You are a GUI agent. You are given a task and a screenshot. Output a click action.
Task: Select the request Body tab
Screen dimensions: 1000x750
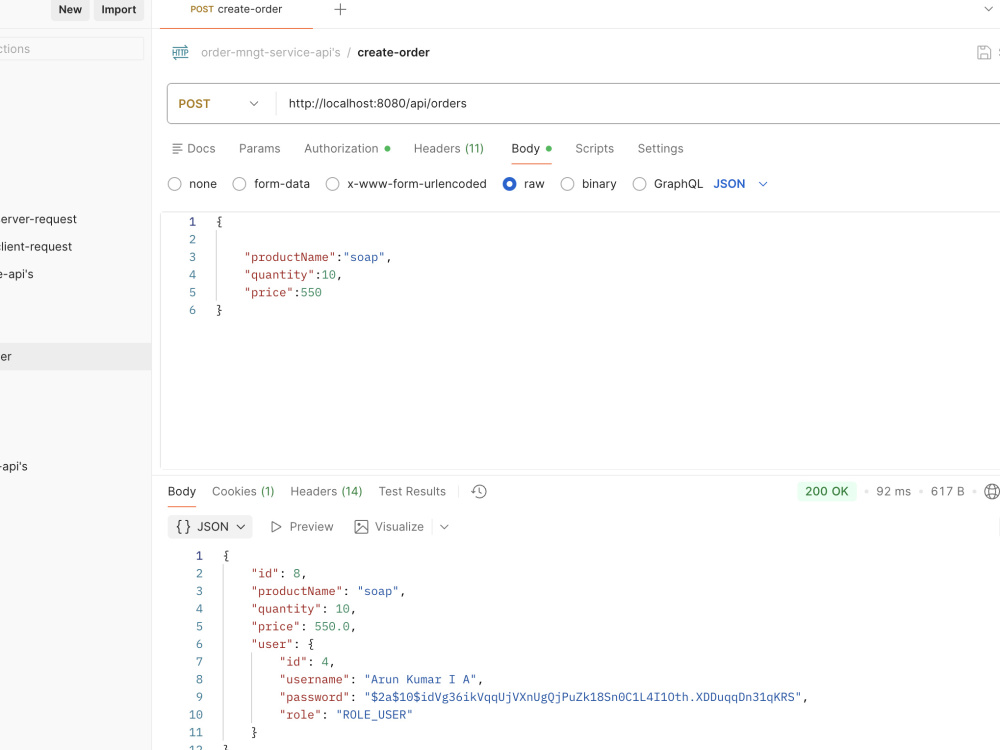click(x=531, y=149)
